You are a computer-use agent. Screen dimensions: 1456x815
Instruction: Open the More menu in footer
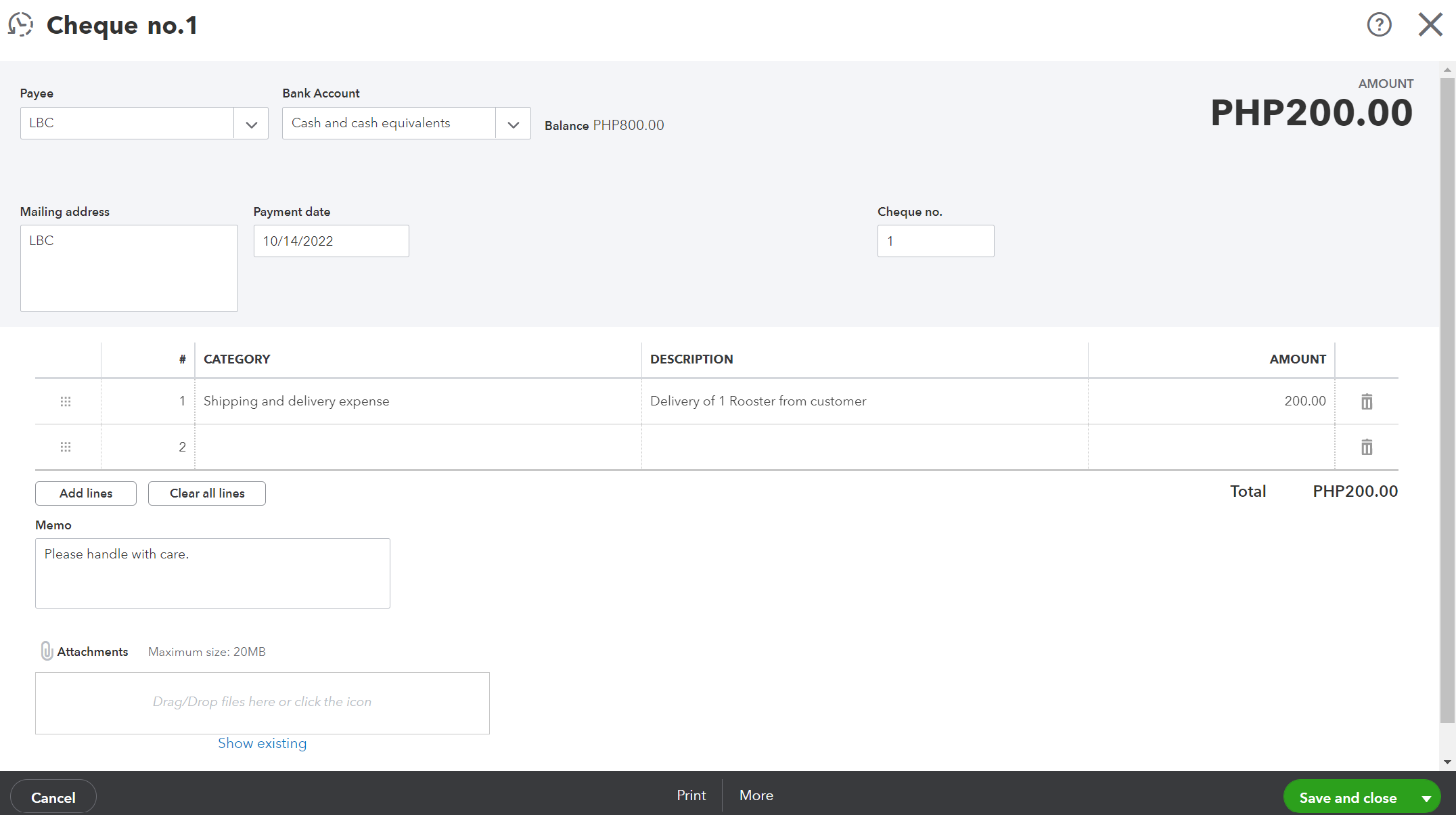click(x=756, y=795)
